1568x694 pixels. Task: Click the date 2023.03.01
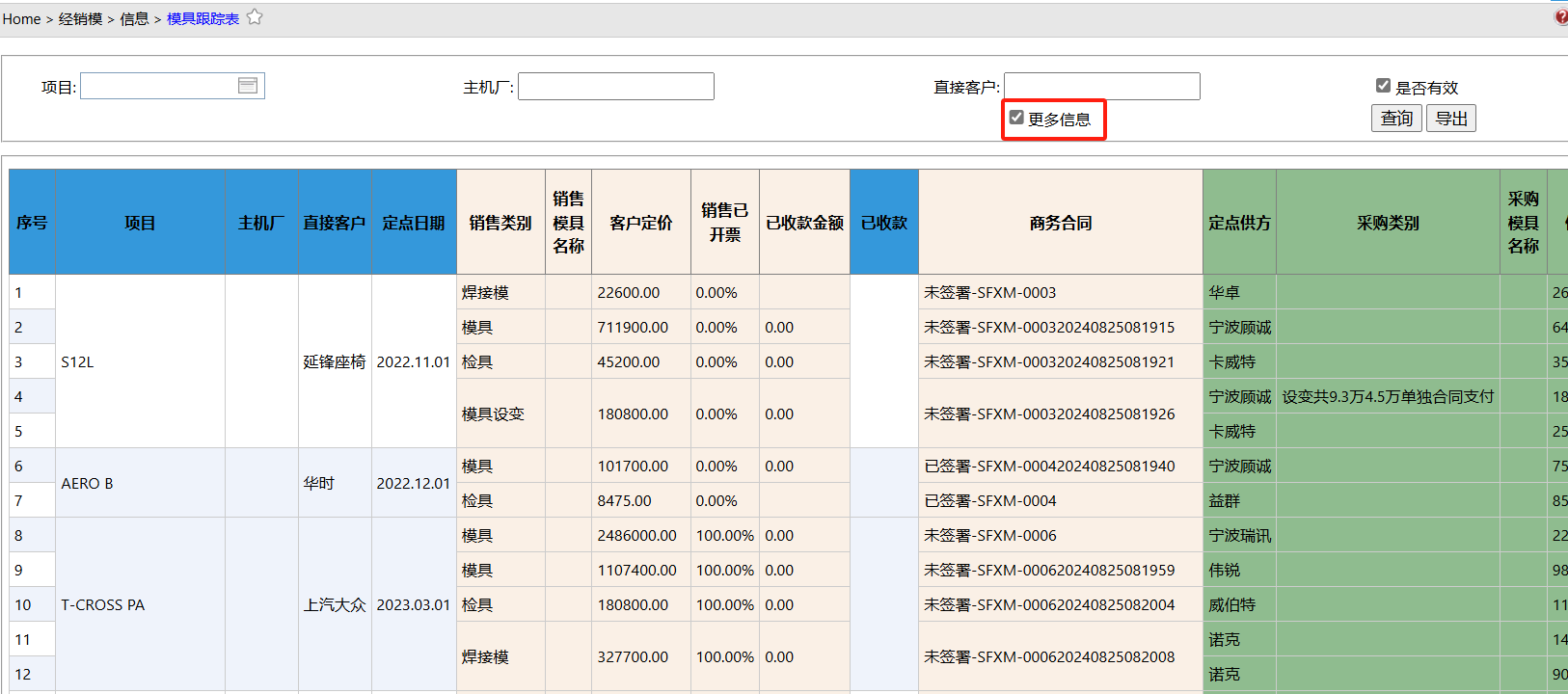click(x=414, y=604)
